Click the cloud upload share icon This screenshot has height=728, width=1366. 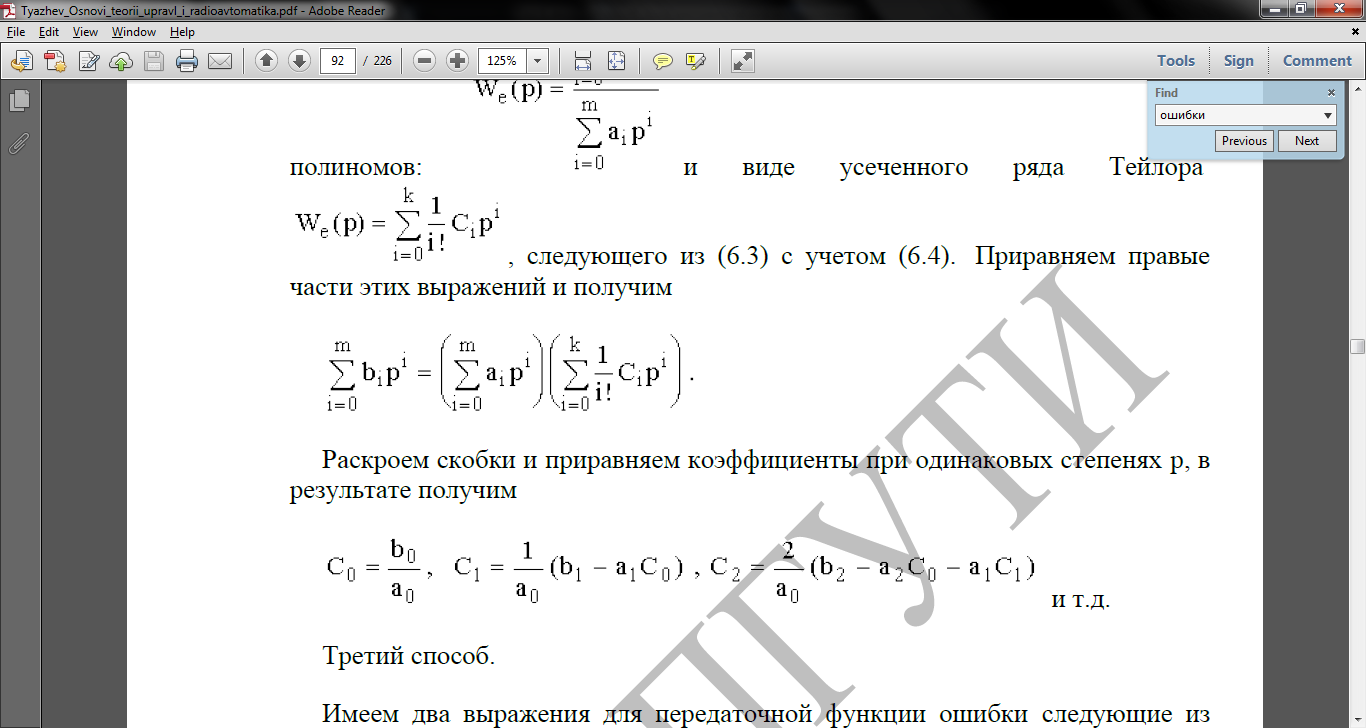coord(121,61)
